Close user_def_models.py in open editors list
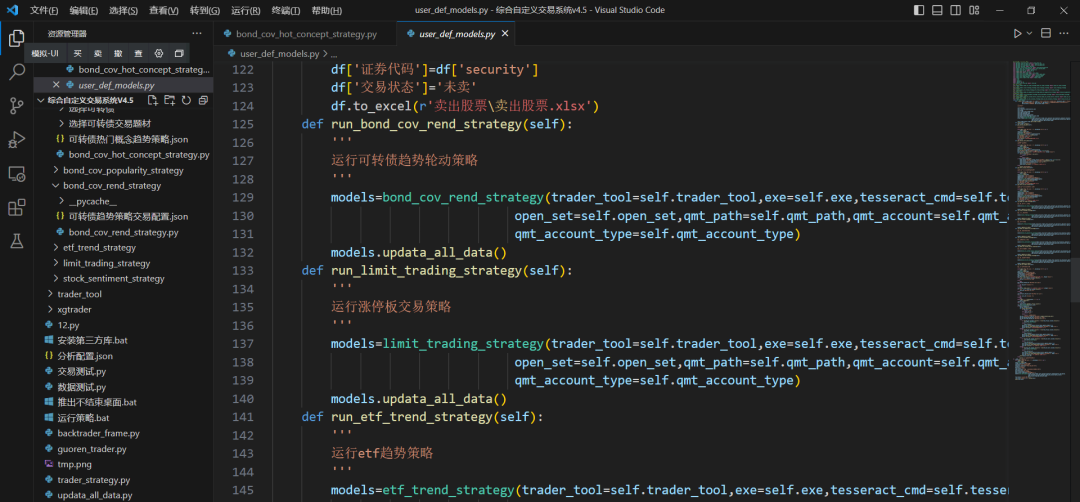 [56, 85]
